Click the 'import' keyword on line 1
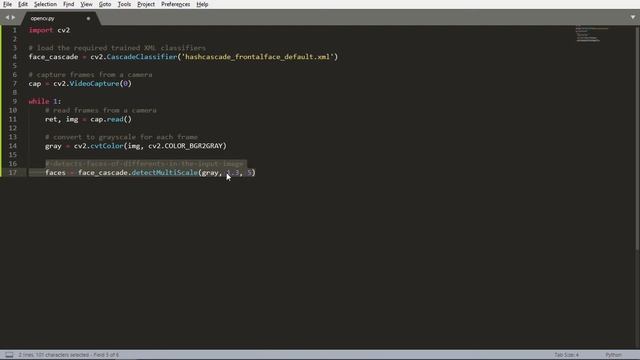Screen dimensions: 640x360 pos(41,30)
